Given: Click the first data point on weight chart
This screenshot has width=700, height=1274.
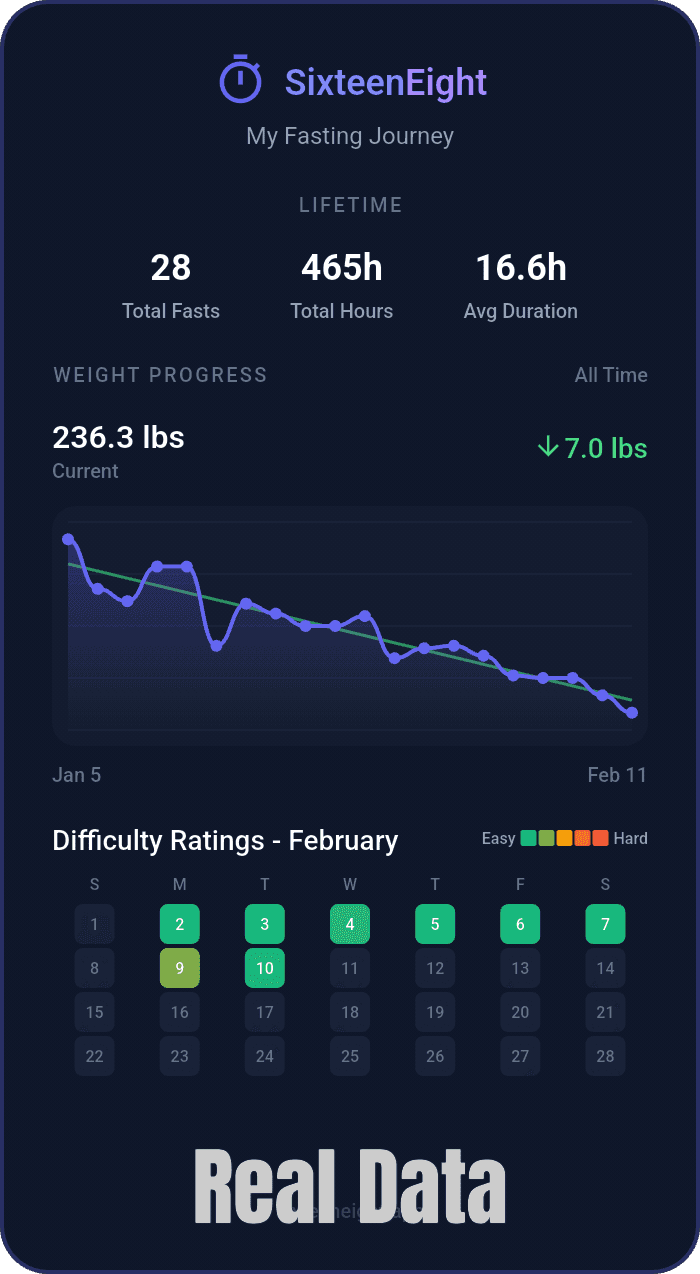Looking at the screenshot, I should [68, 538].
